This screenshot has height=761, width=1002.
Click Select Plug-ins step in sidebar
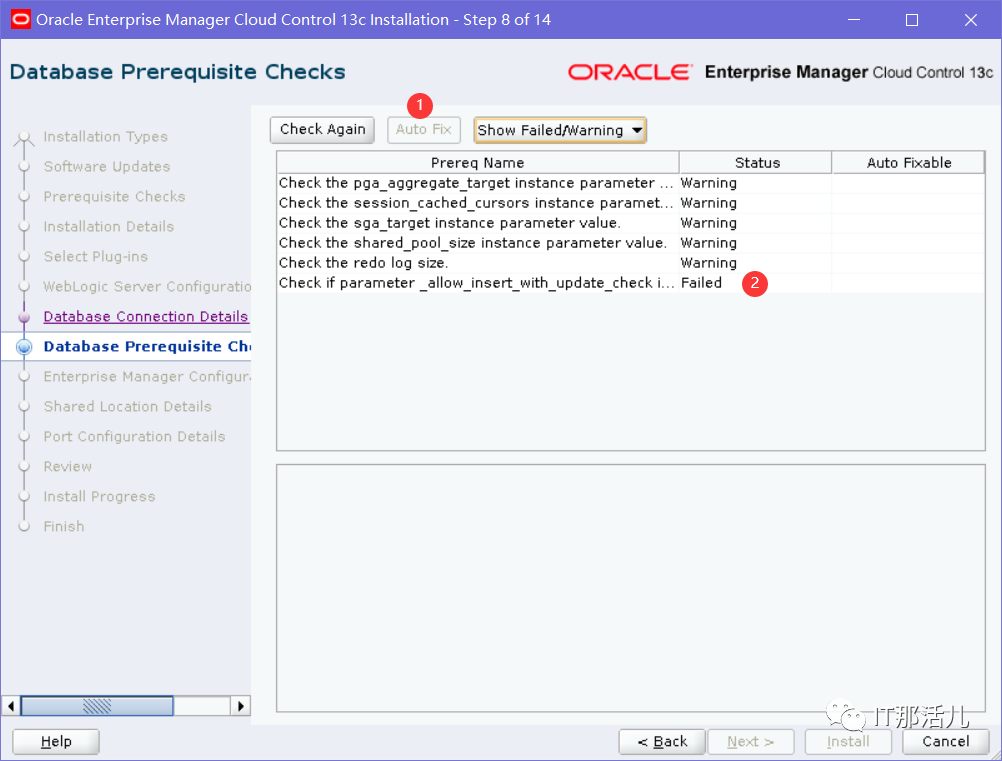coord(96,257)
